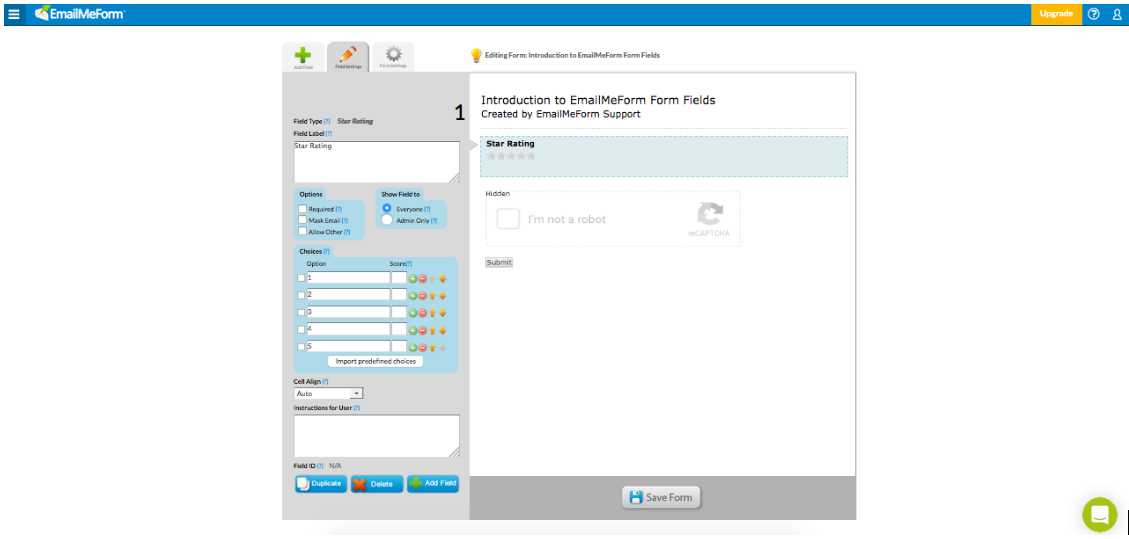Open the Choices help link
The image size is (1129, 539).
326,252
